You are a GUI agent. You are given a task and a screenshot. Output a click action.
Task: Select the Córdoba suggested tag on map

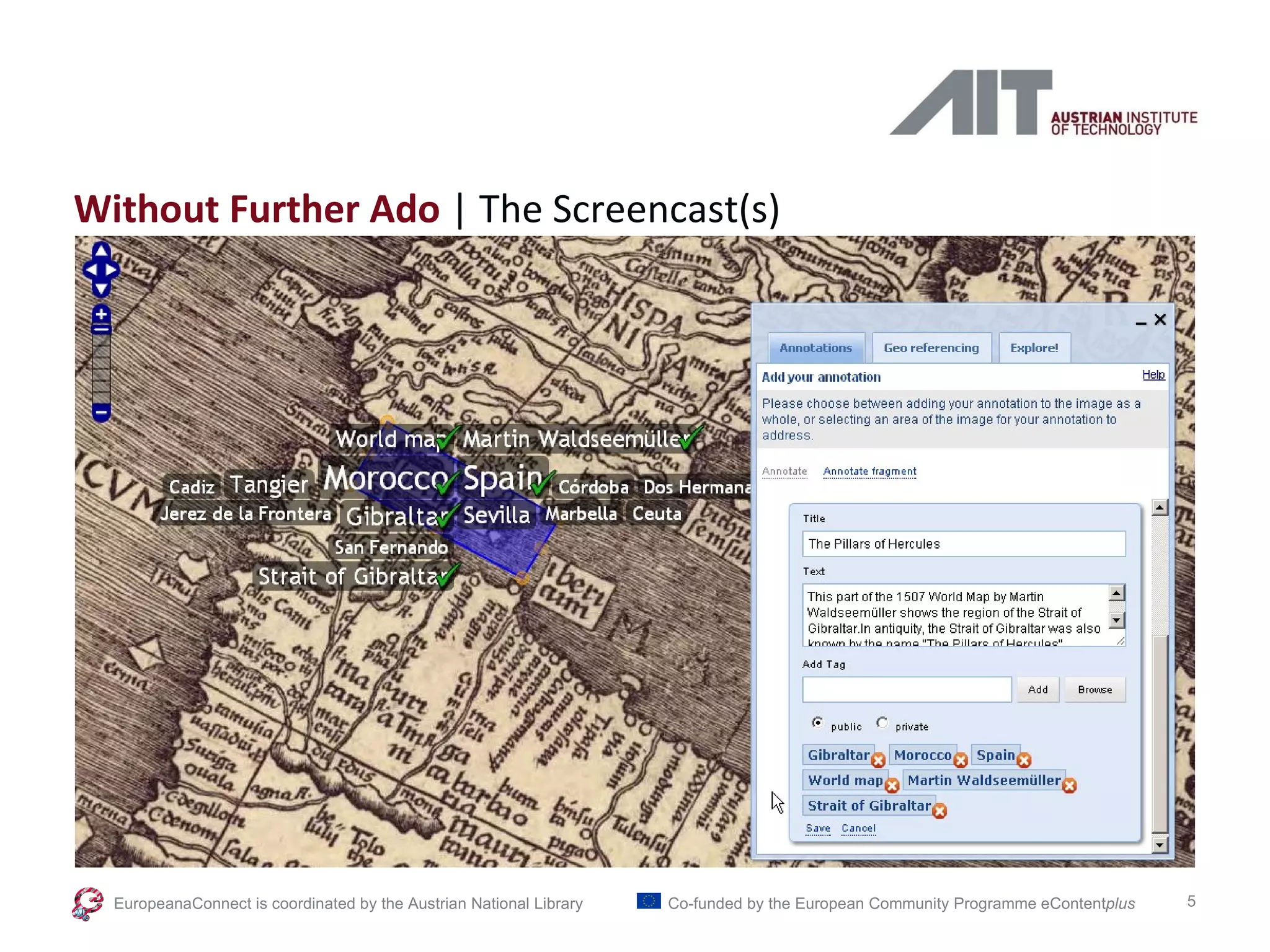(593, 487)
